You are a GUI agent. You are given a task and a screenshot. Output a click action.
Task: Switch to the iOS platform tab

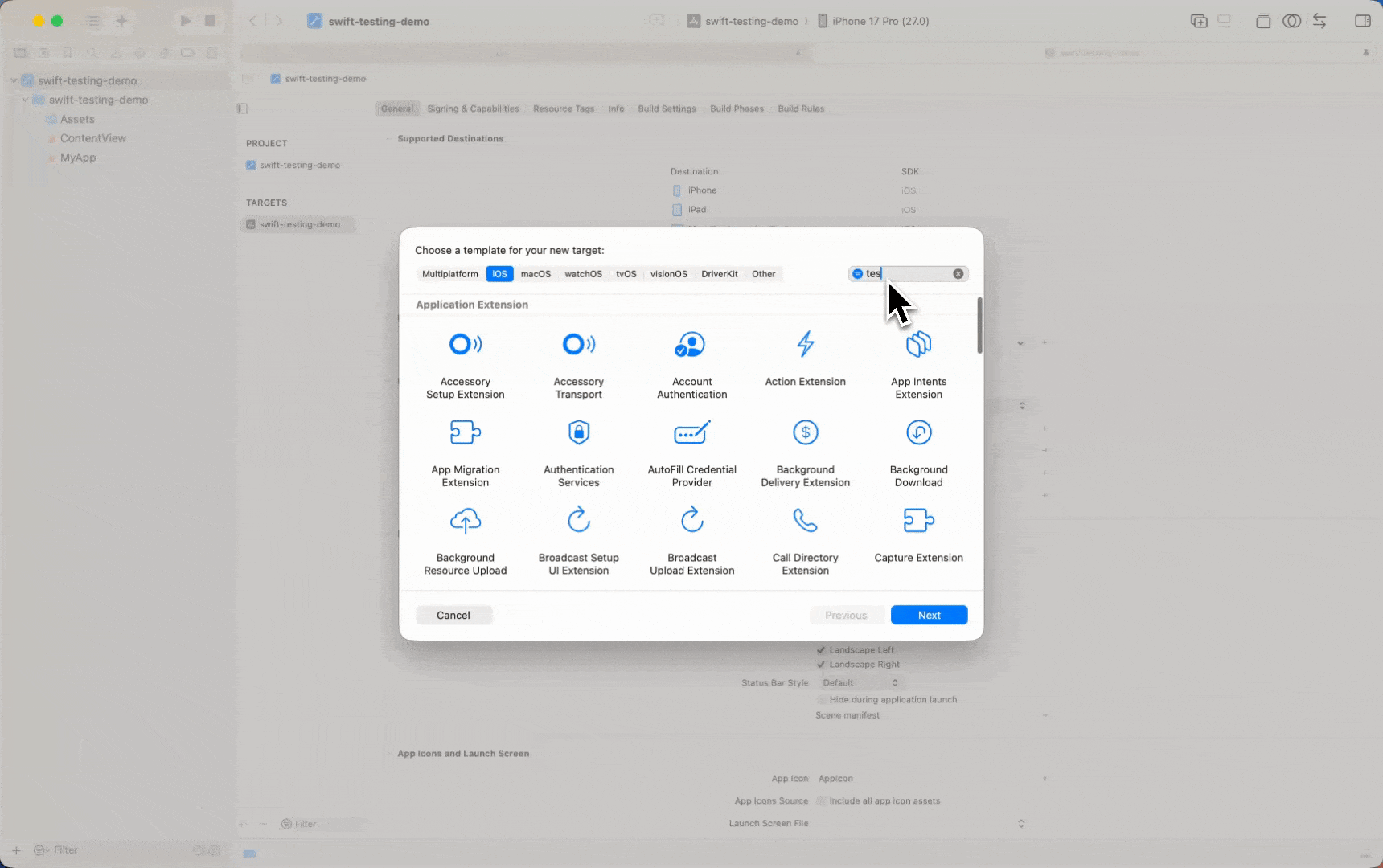pyautogui.click(x=499, y=274)
